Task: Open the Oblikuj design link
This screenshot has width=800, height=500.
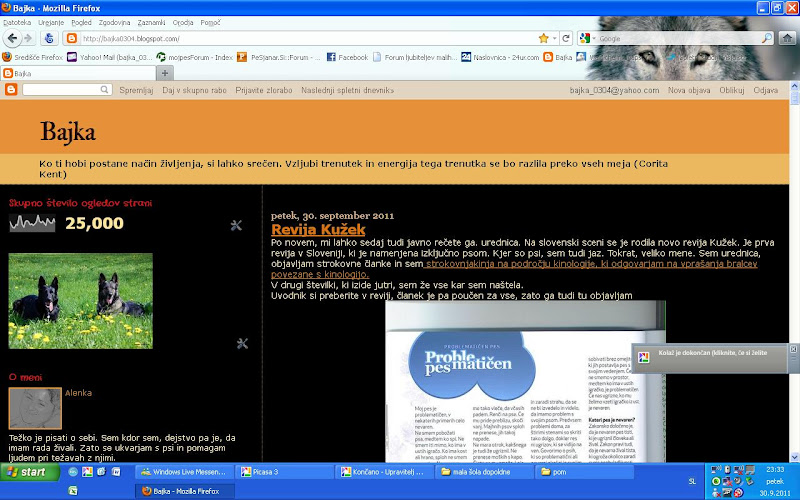Action: coord(732,90)
